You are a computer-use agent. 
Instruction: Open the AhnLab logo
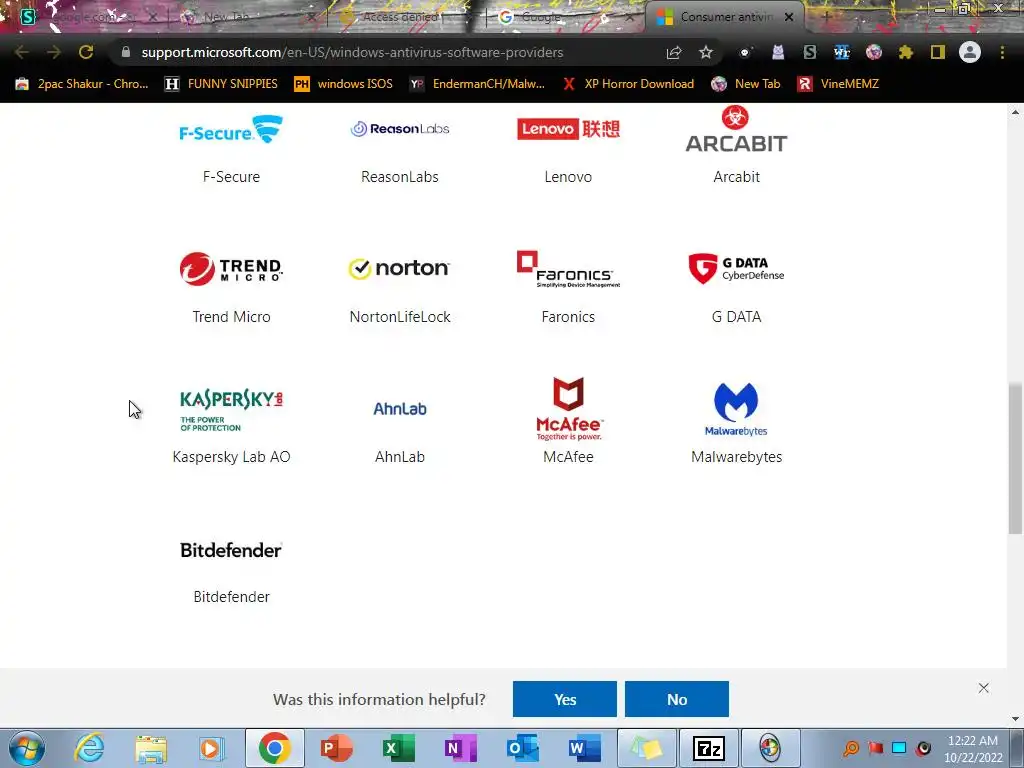click(400, 409)
